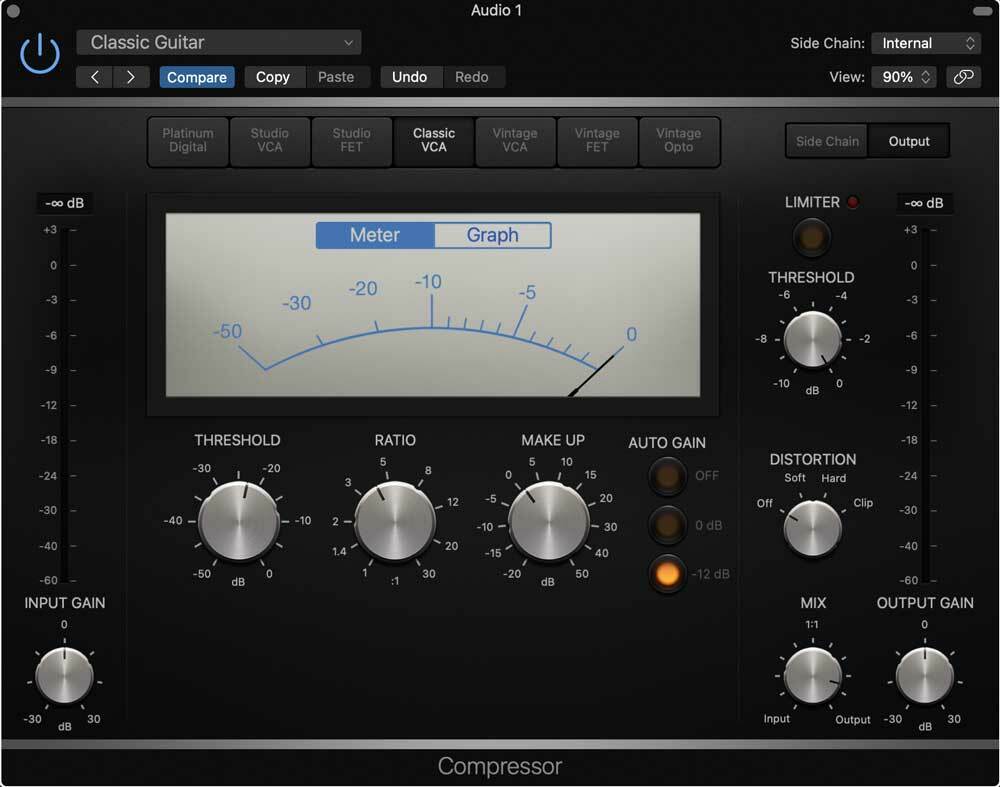The image size is (1000, 787).
Task: Go to previous preset with left arrow
Action: click(95, 77)
